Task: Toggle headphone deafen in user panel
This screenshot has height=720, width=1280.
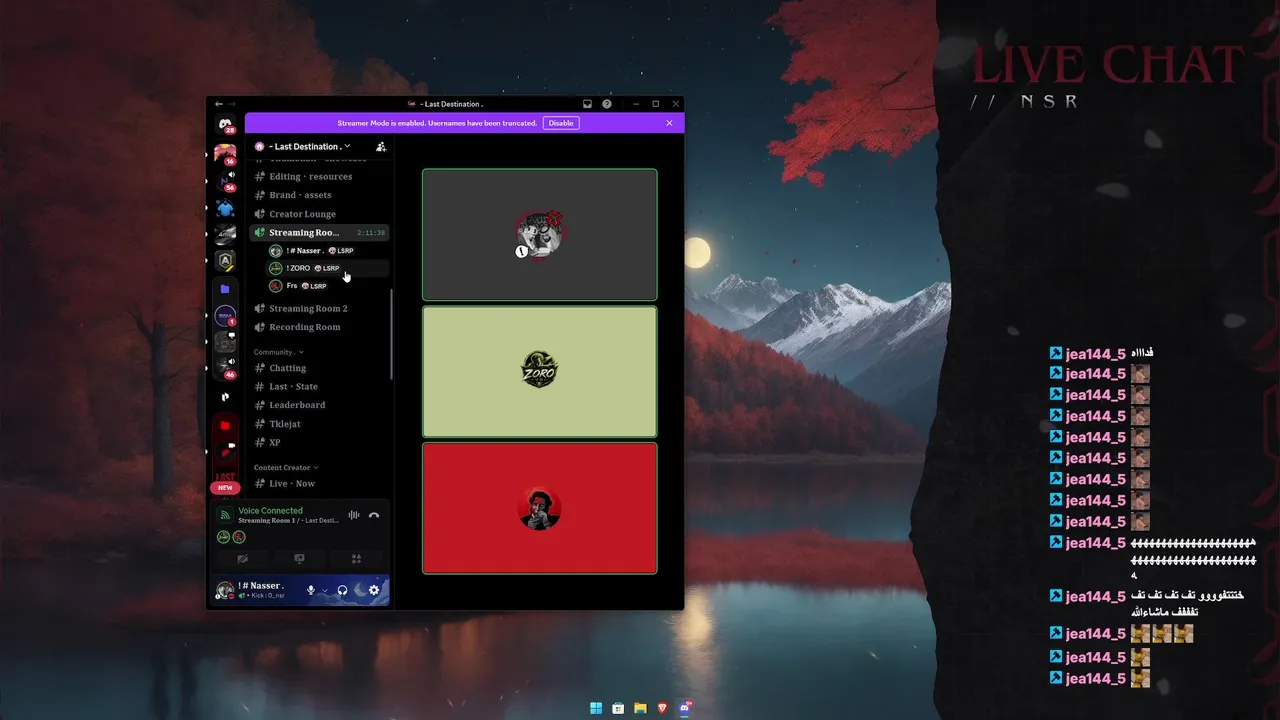Action: point(343,590)
